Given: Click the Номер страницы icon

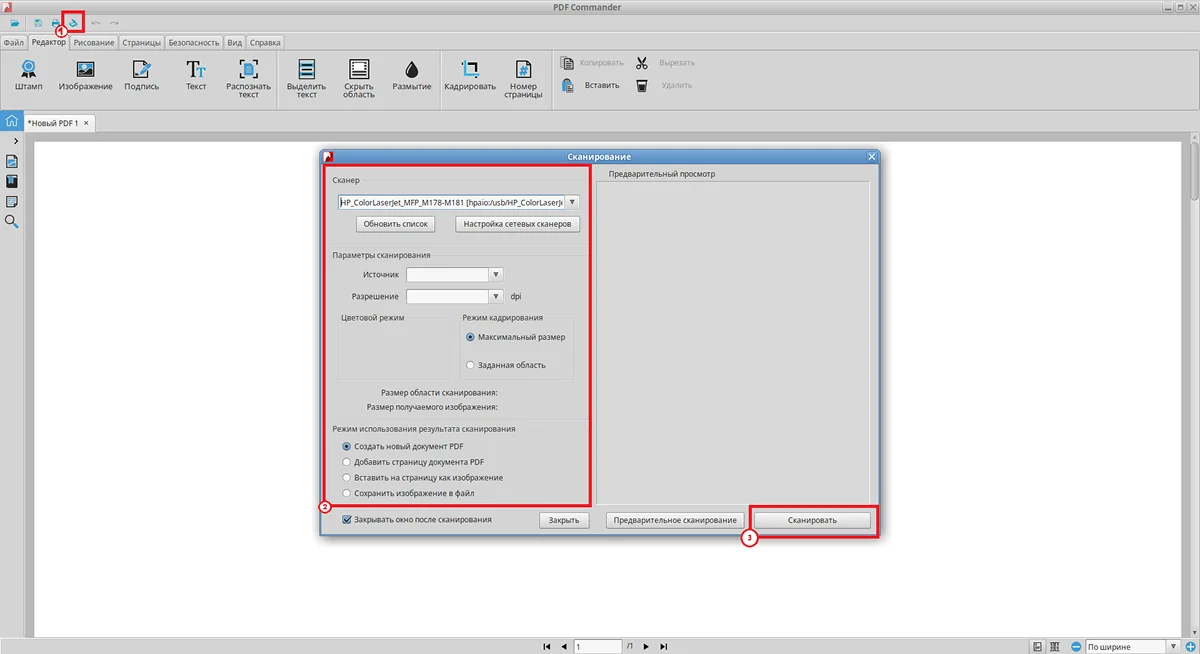Looking at the screenshot, I should [x=522, y=70].
